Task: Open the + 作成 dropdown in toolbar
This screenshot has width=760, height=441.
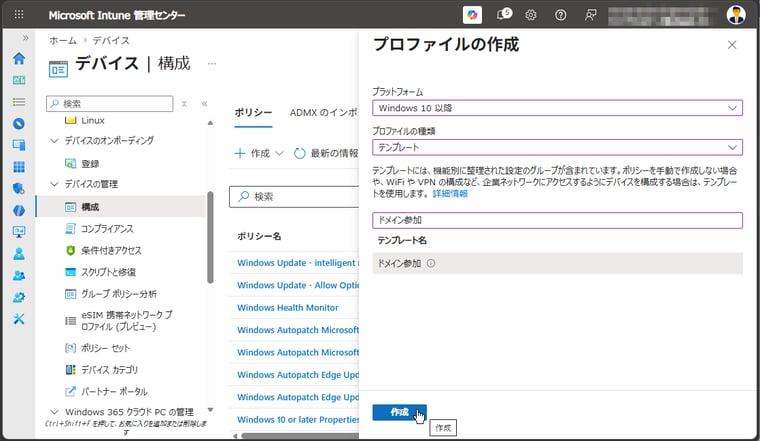Action: [259, 154]
